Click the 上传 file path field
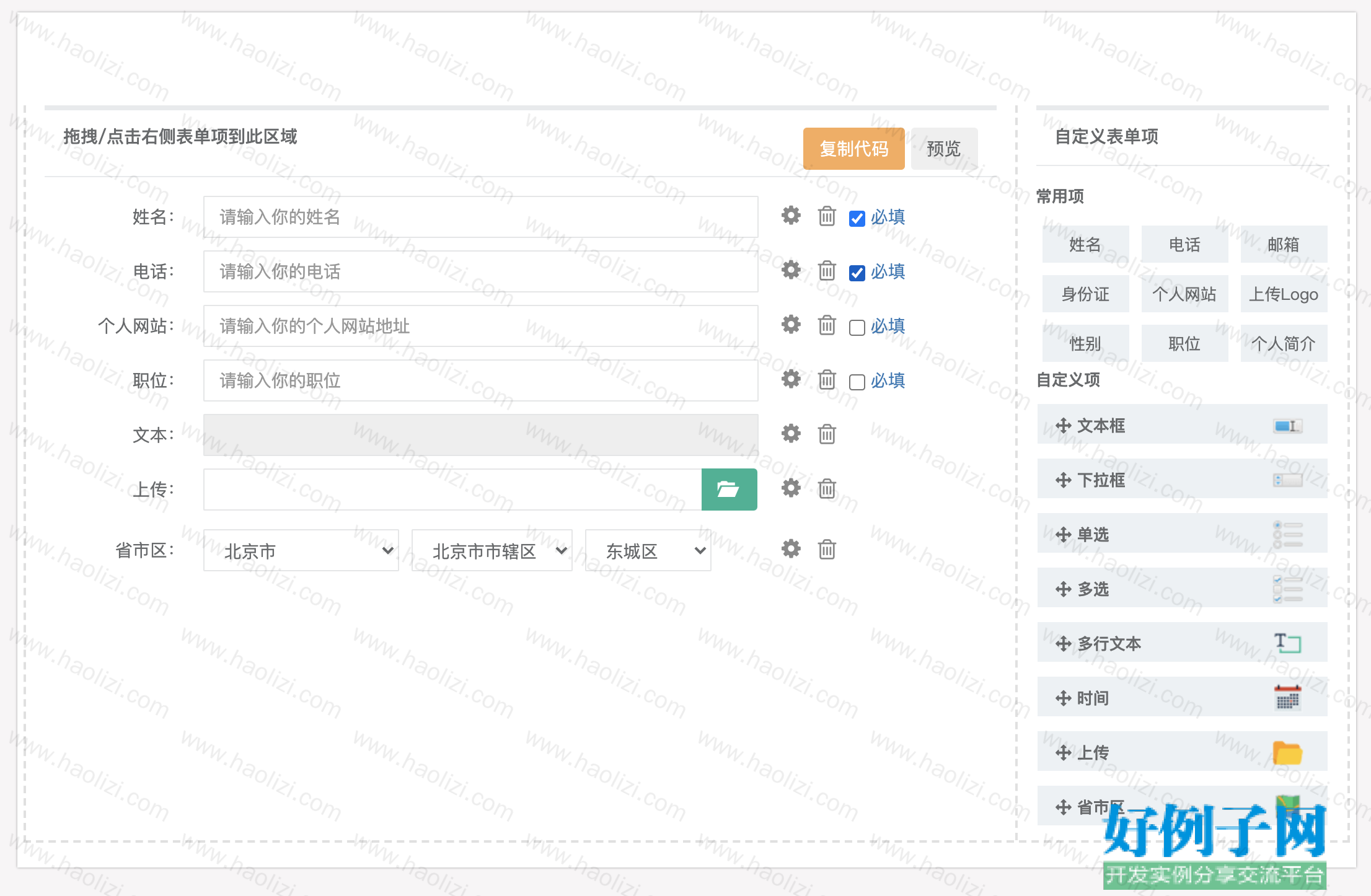The width and height of the screenshot is (1371, 896). tap(452, 490)
